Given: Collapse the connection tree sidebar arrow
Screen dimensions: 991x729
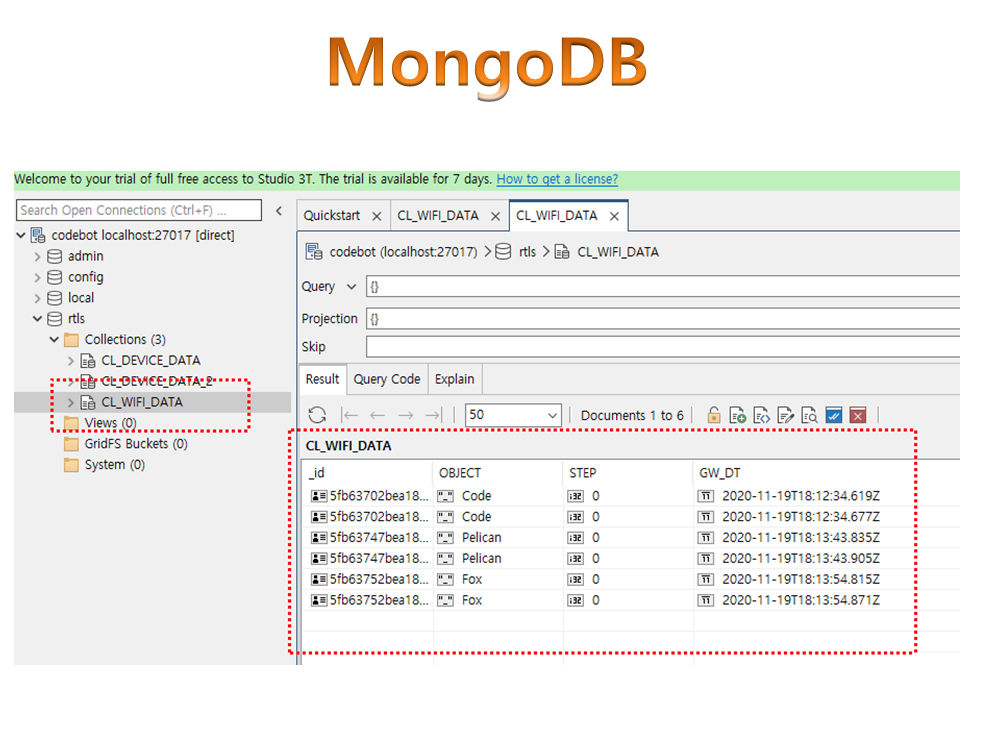Looking at the screenshot, I should [279, 211].
